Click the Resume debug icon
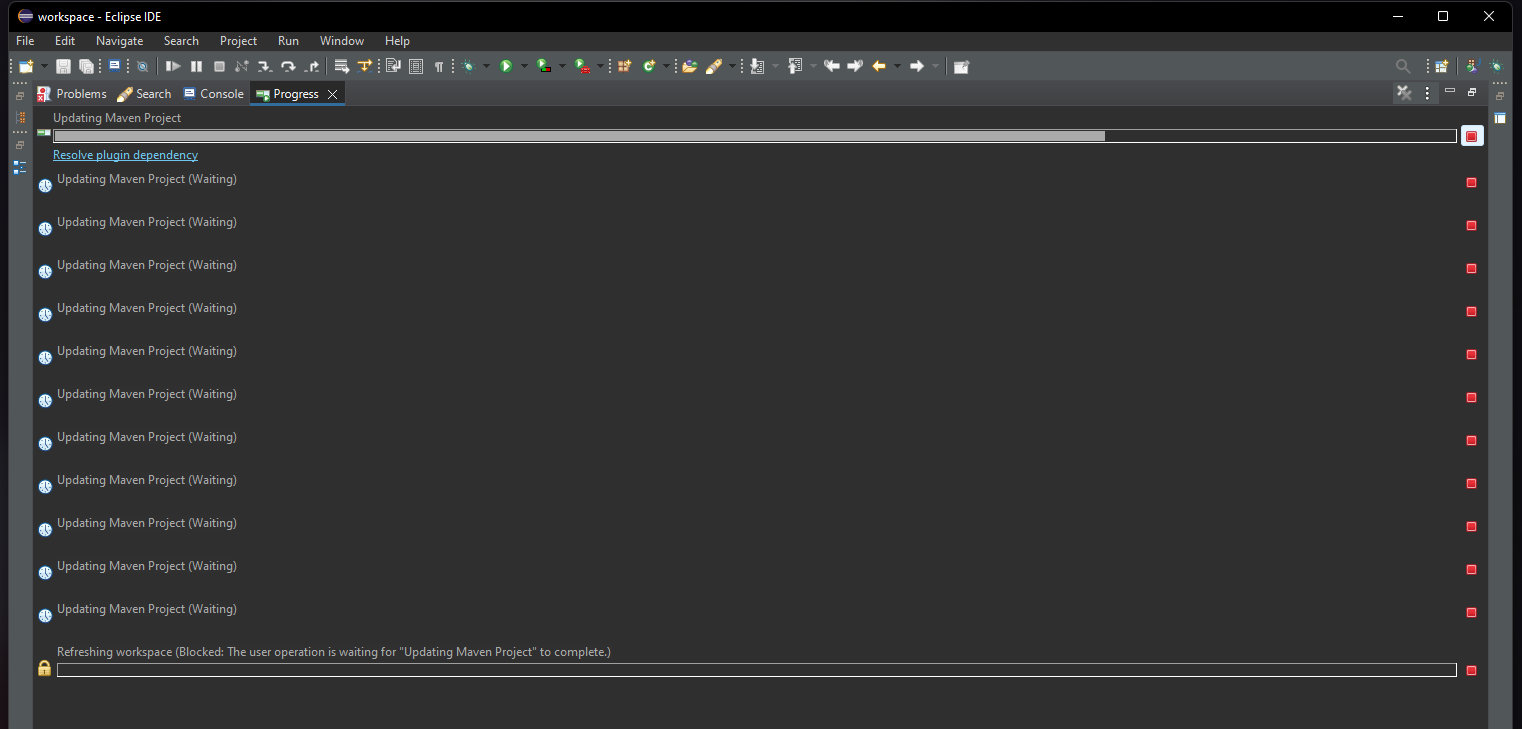The image size is (1522, 729). point(173,66)
